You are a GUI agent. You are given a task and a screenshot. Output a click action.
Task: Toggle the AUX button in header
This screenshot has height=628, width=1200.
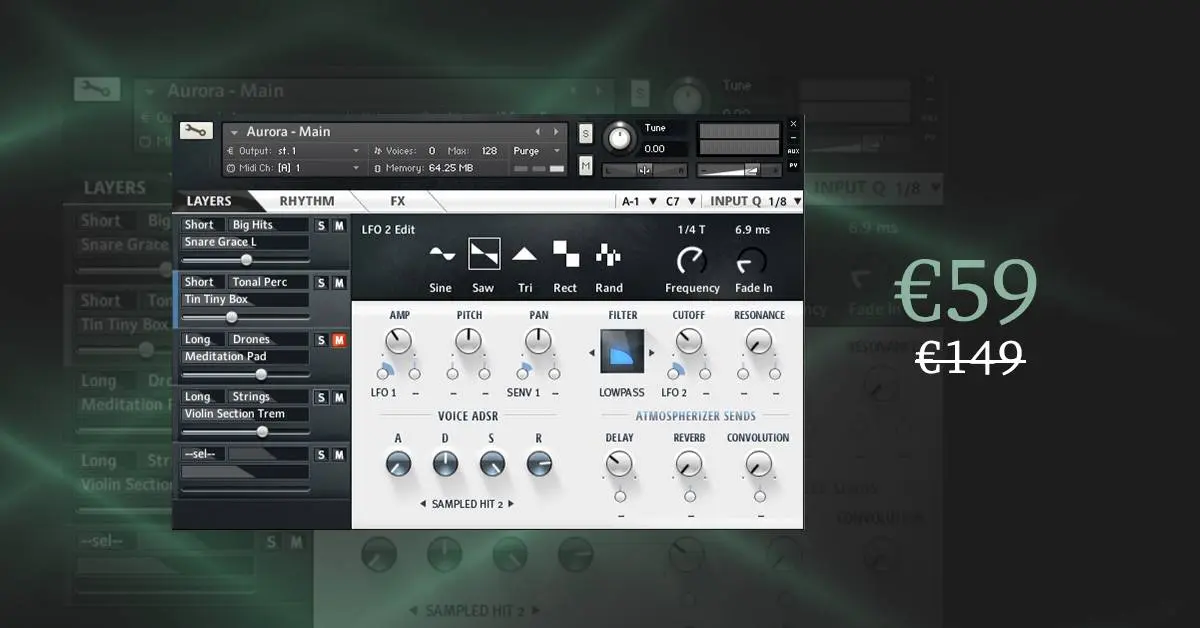pos(793,151)
